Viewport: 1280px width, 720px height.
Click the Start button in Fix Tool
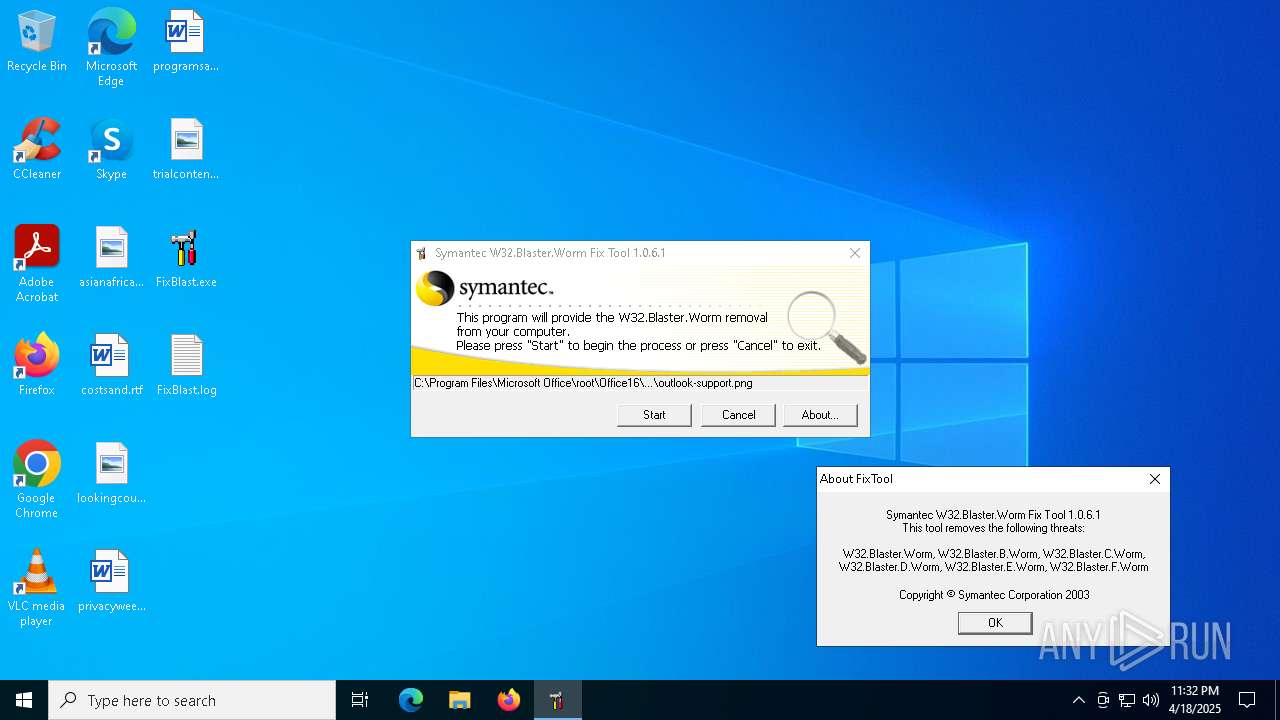click(x=654, y=415)
